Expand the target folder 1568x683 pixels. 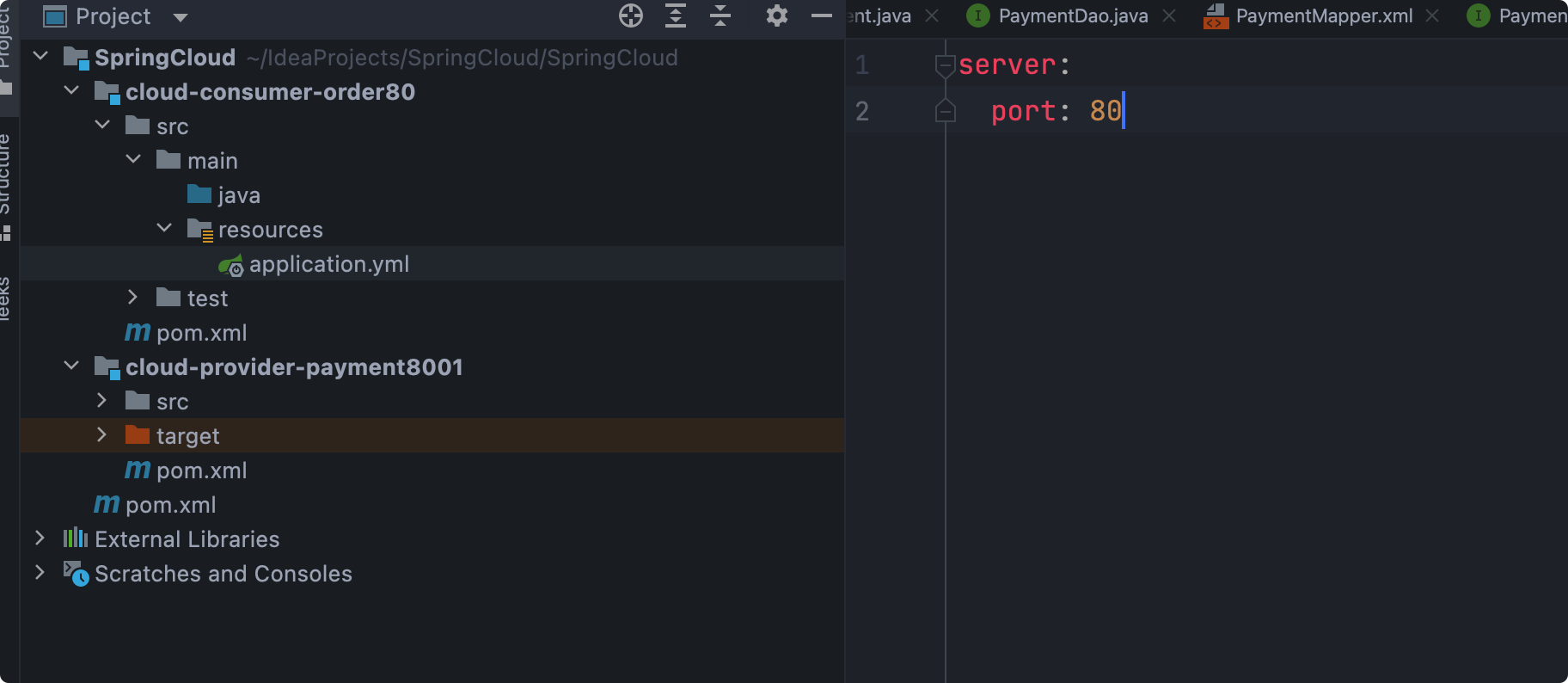pos(101,435)
